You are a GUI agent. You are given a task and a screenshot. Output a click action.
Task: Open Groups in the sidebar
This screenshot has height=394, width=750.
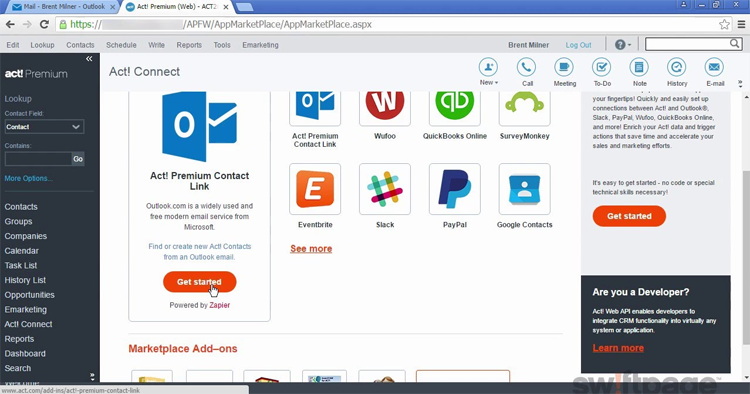point(19,222)
